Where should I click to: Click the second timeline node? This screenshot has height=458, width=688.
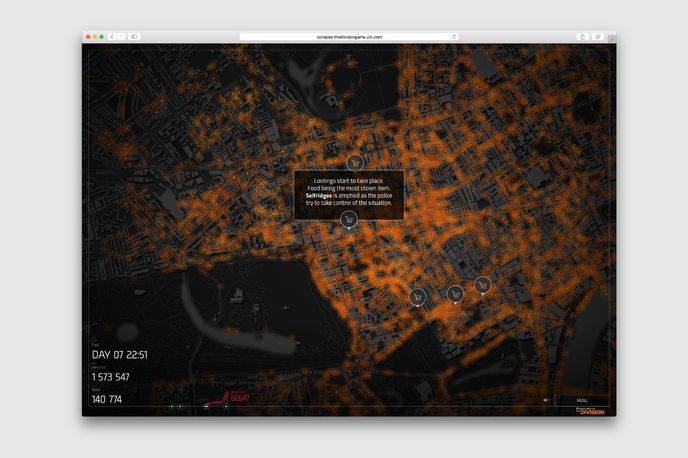point(180,406)
